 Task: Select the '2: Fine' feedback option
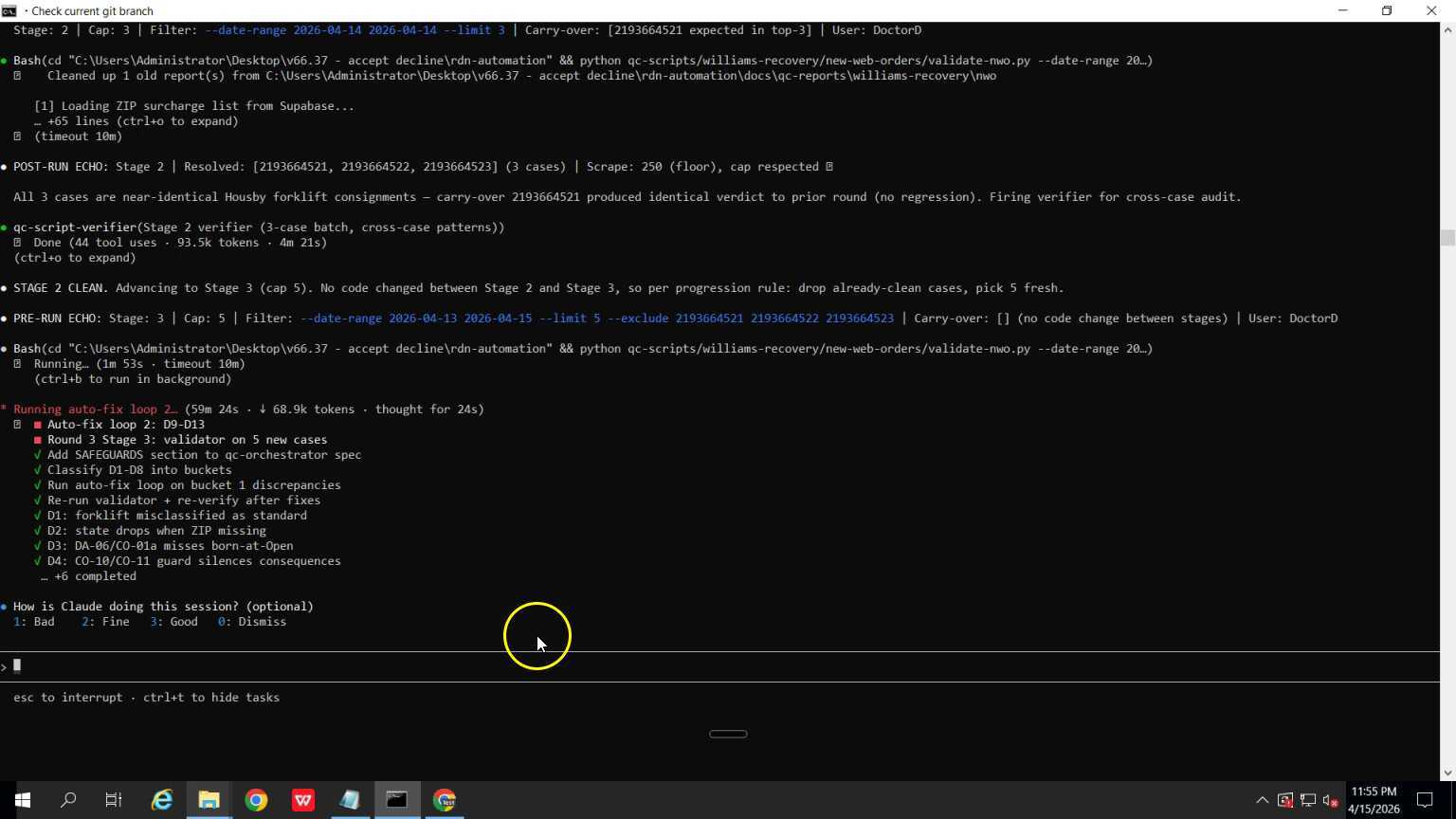105,622
